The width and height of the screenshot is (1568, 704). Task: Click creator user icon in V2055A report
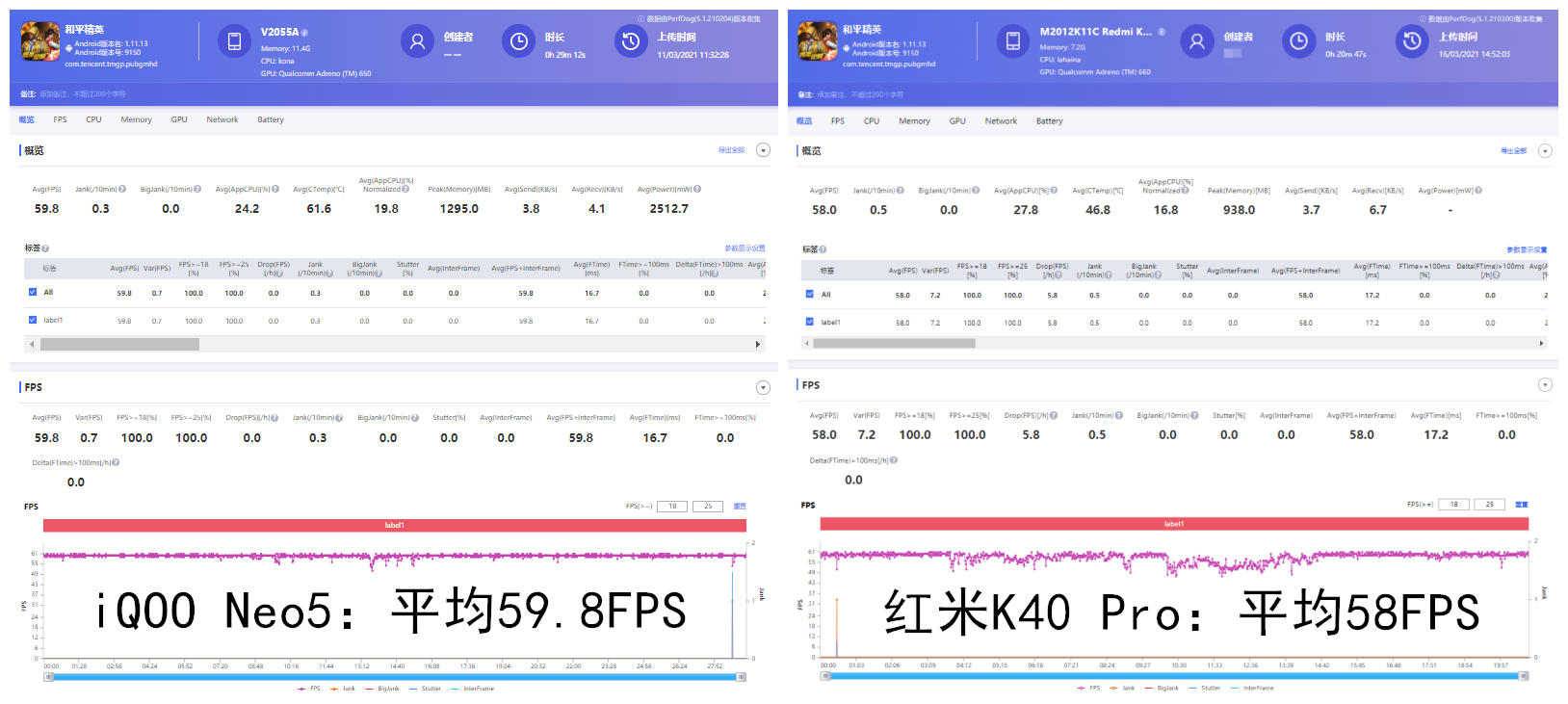(417, 41)
